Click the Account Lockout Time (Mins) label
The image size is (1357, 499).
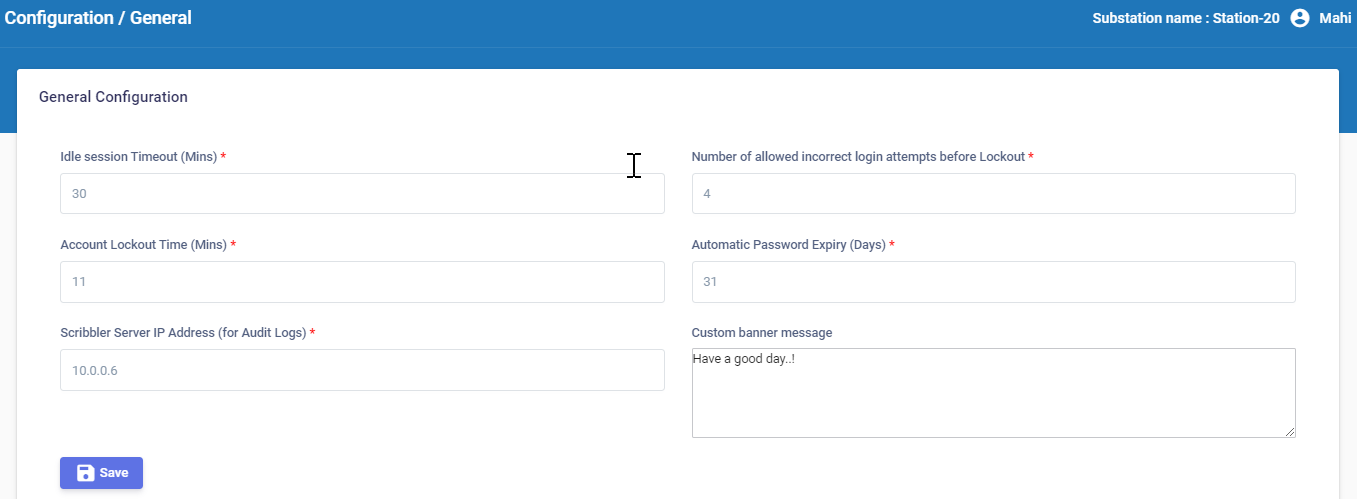(x=143, y=245)
